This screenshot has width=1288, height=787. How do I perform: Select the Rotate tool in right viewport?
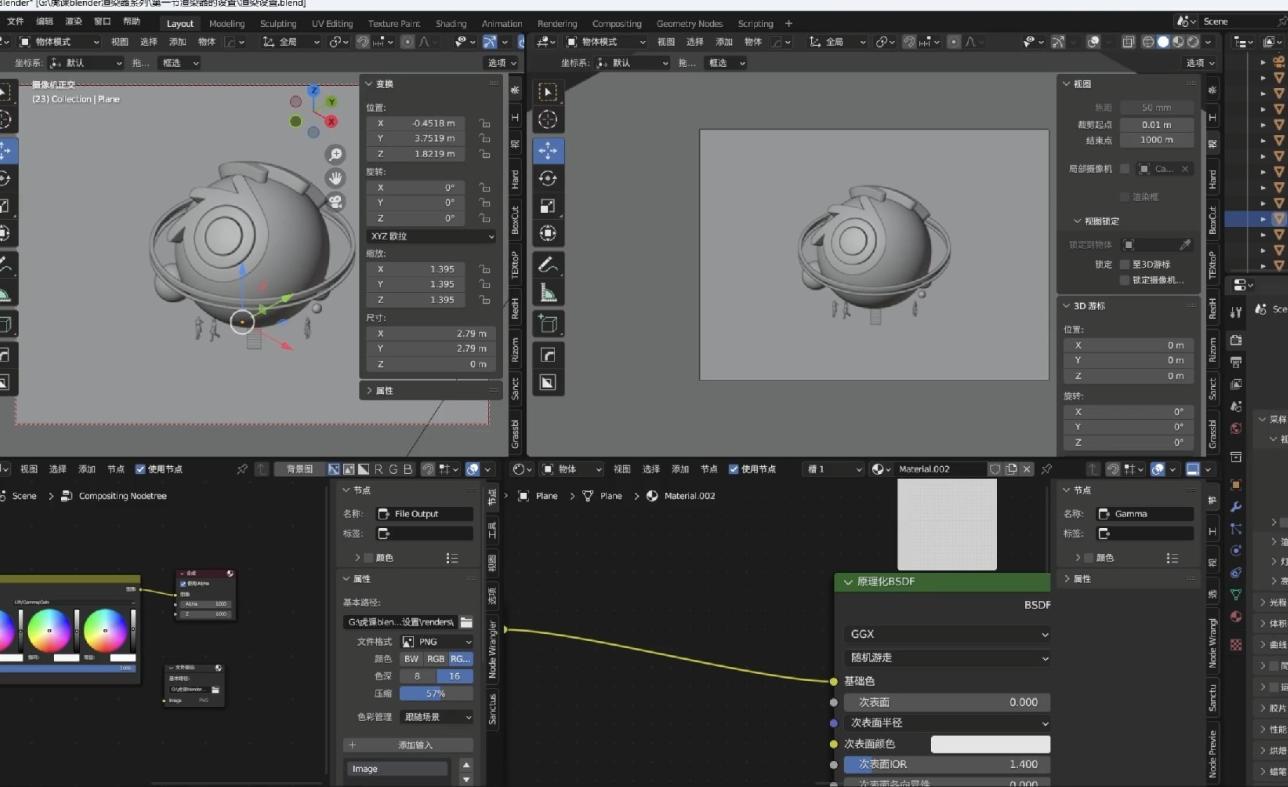click(547, 178)
